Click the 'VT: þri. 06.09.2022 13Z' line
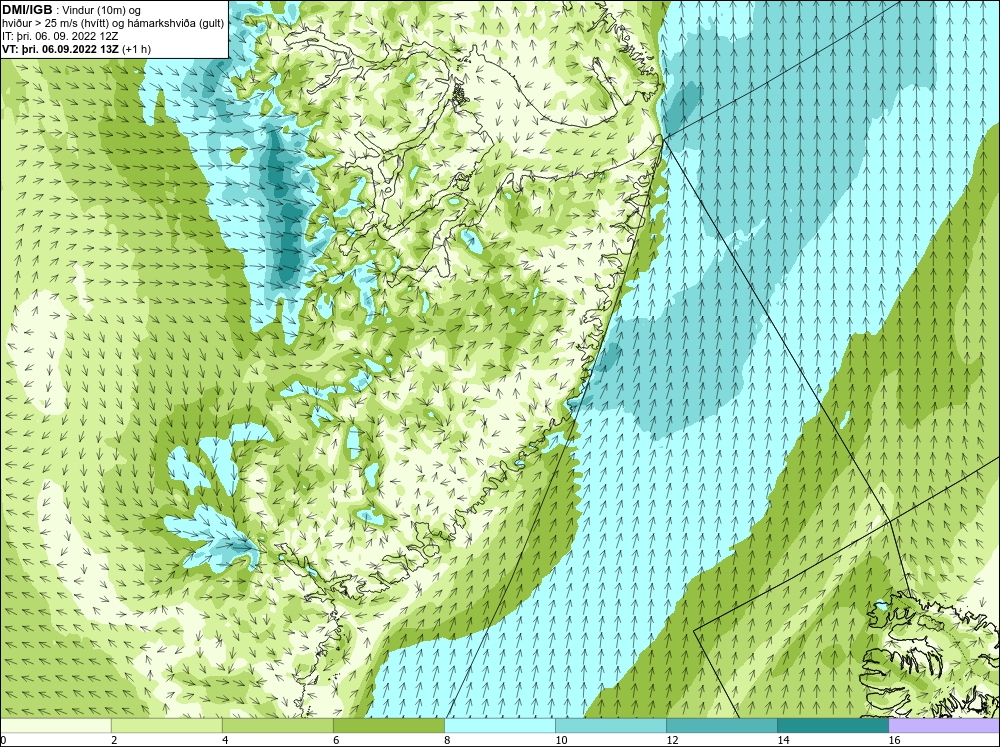Image resolution: width=1000 pixels, height=747 pixels. [x=77, y=49]
